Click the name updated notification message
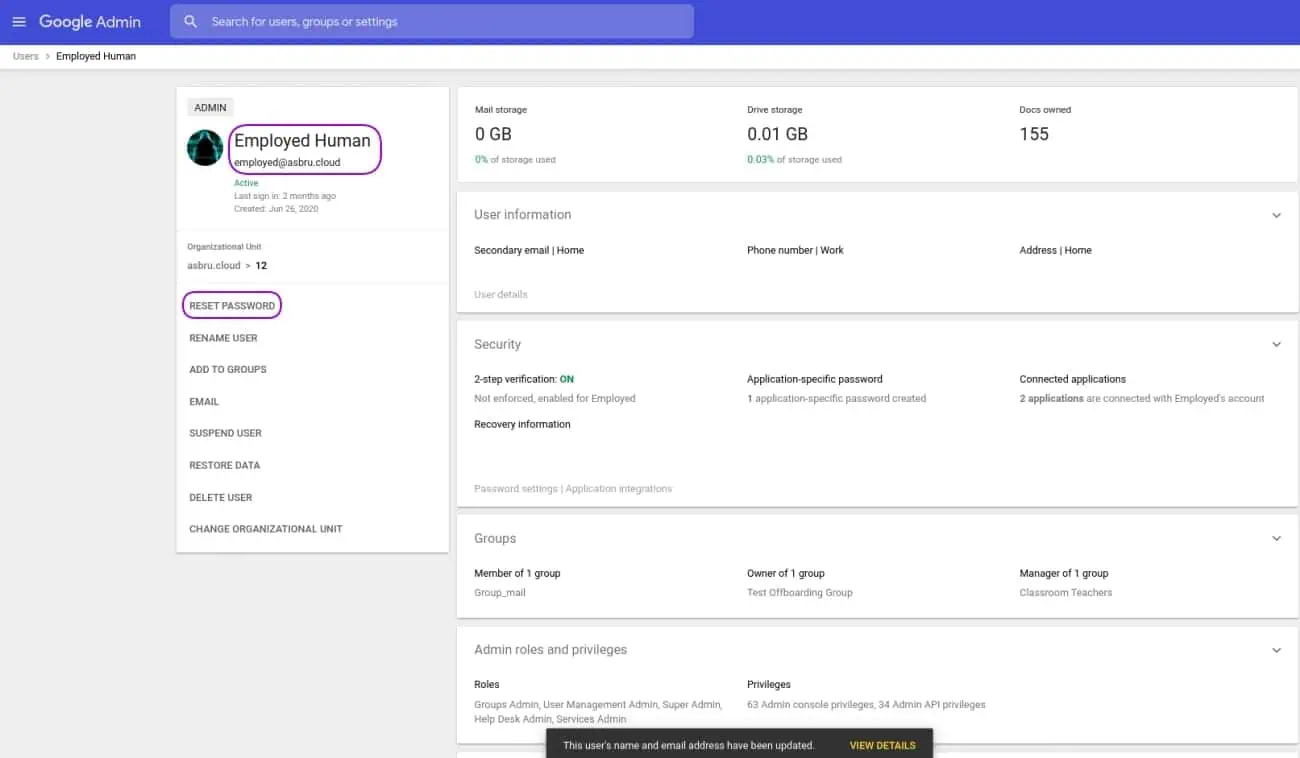The width and height of the screenshot is (1300, 758). pos(688,745)
